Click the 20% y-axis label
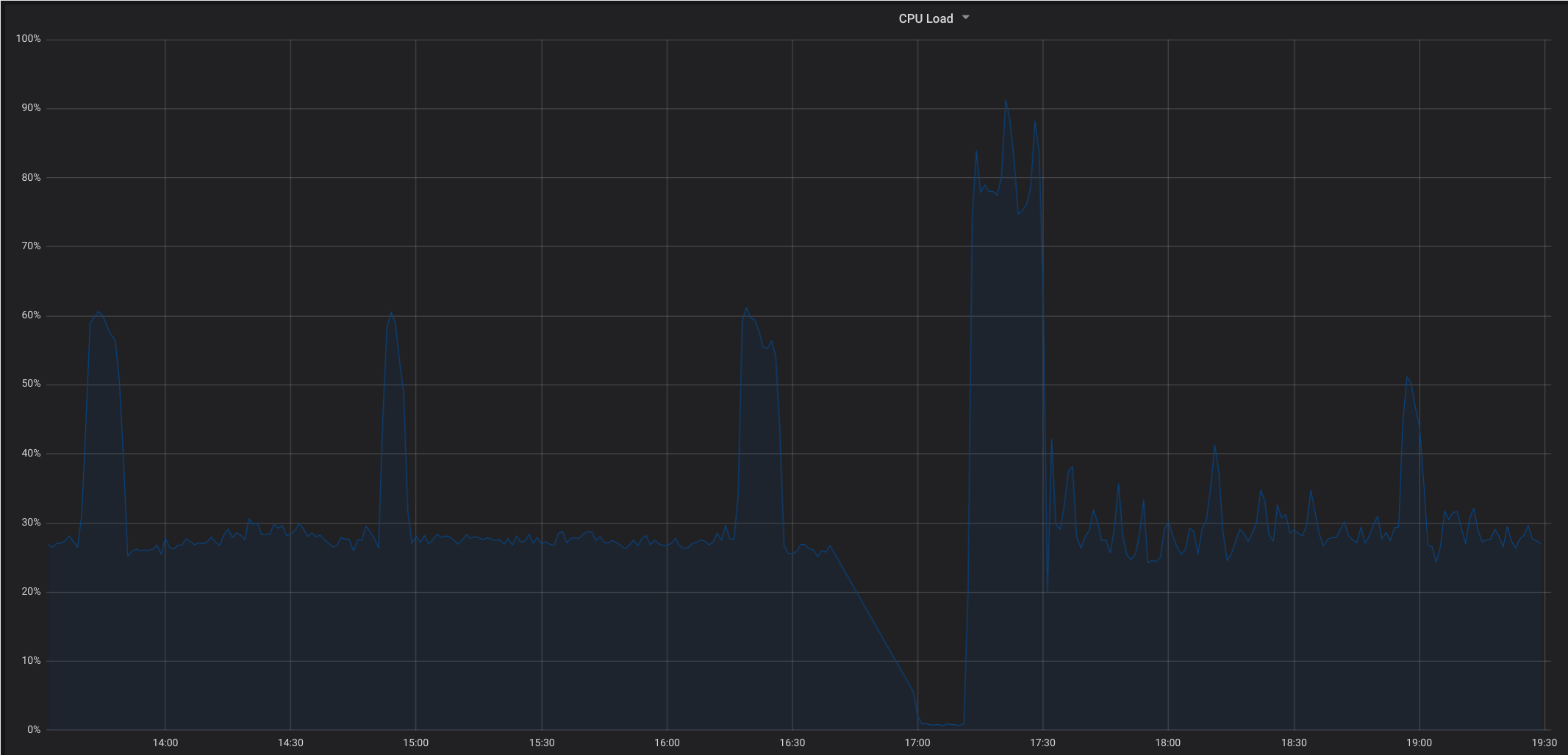1568x755 pixels. tap(31, 592)
